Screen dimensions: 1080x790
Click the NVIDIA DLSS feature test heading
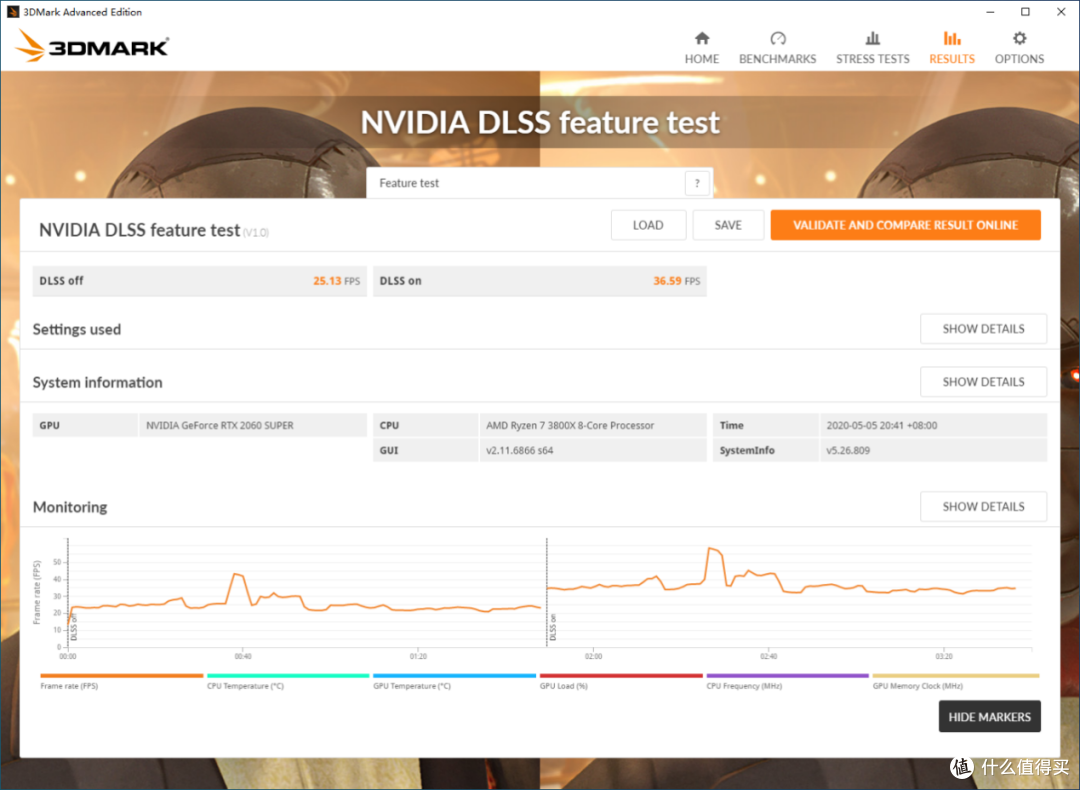coord(139,230)
